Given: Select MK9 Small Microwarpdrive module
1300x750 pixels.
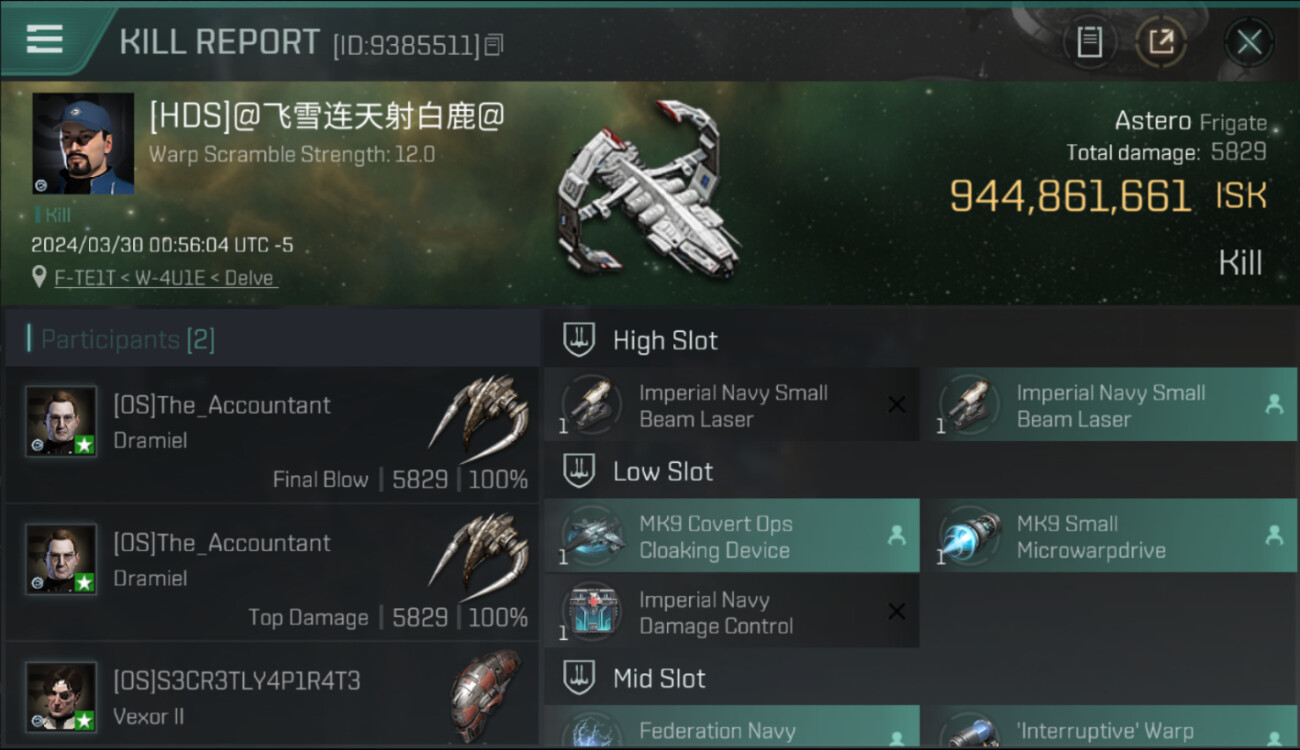Looking at the screenshot, I should [x=1108, y=536].
